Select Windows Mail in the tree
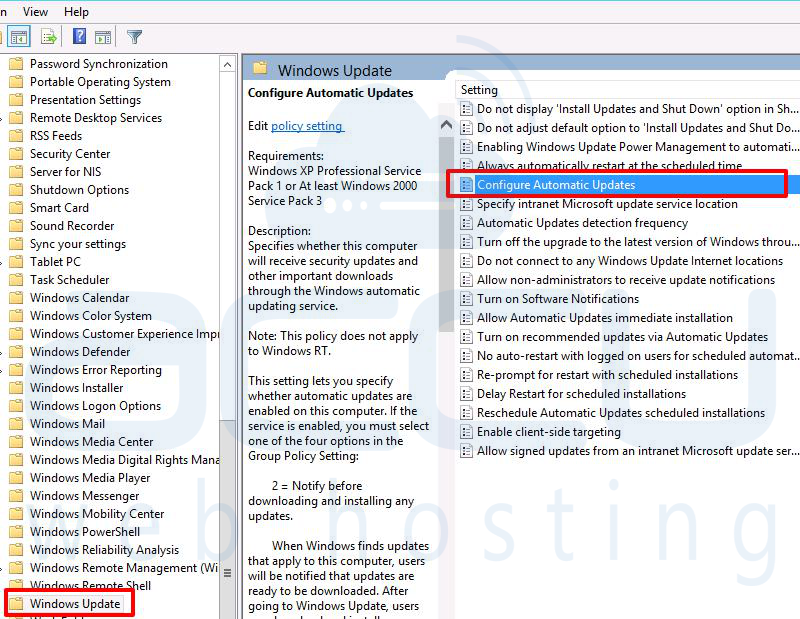Viewport: 800px width, 619px height. point(67,424)
